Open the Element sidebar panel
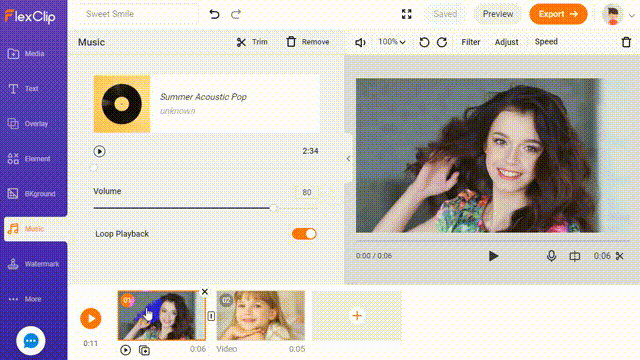This screenshot has height=360, width=640. pos(29,159)
